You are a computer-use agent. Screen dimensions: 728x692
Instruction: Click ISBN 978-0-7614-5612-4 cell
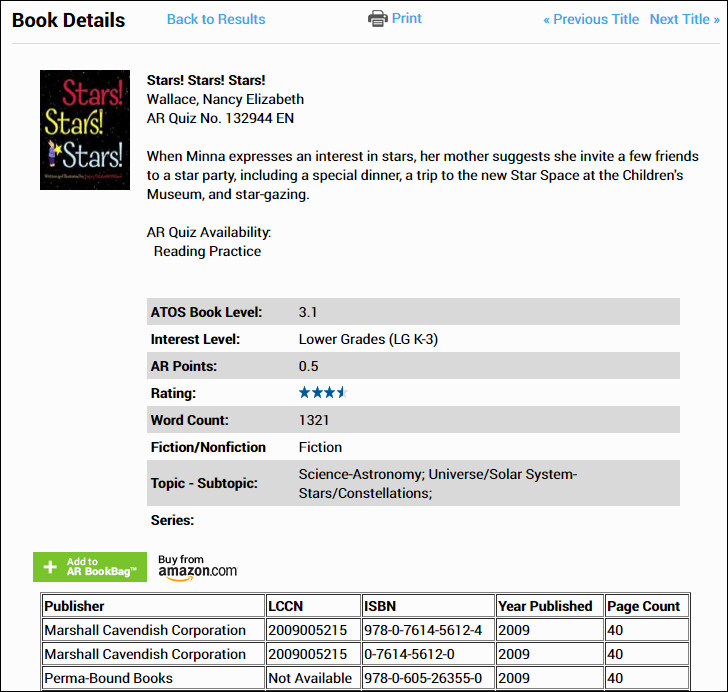(429, 630)
